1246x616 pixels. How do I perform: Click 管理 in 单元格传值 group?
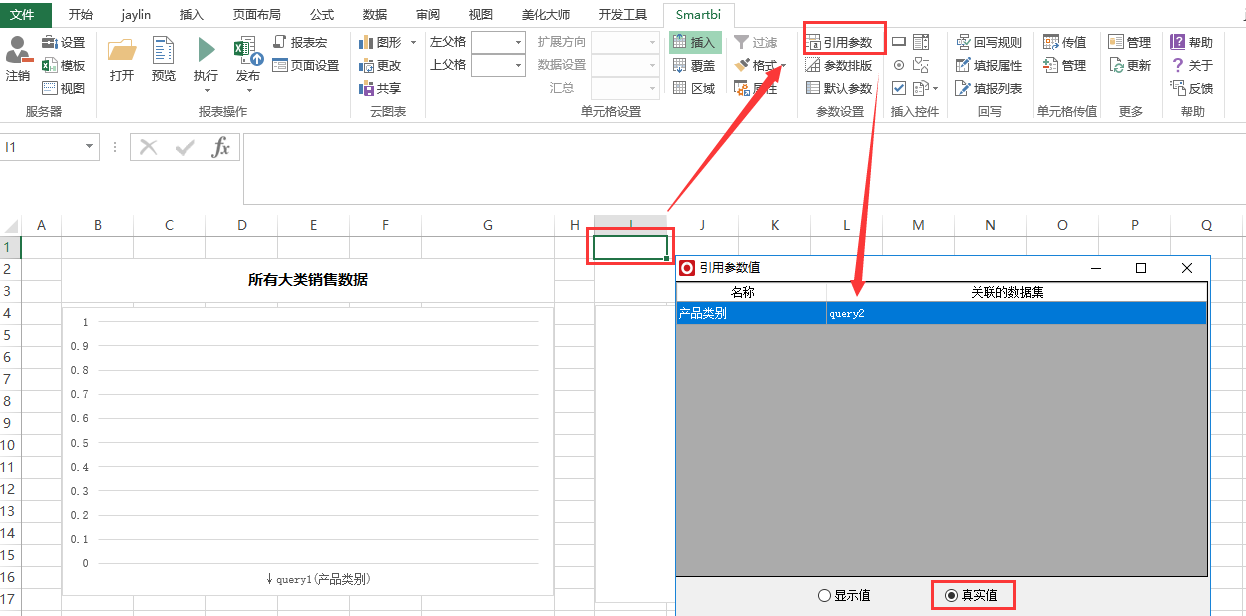(1064, 66)
